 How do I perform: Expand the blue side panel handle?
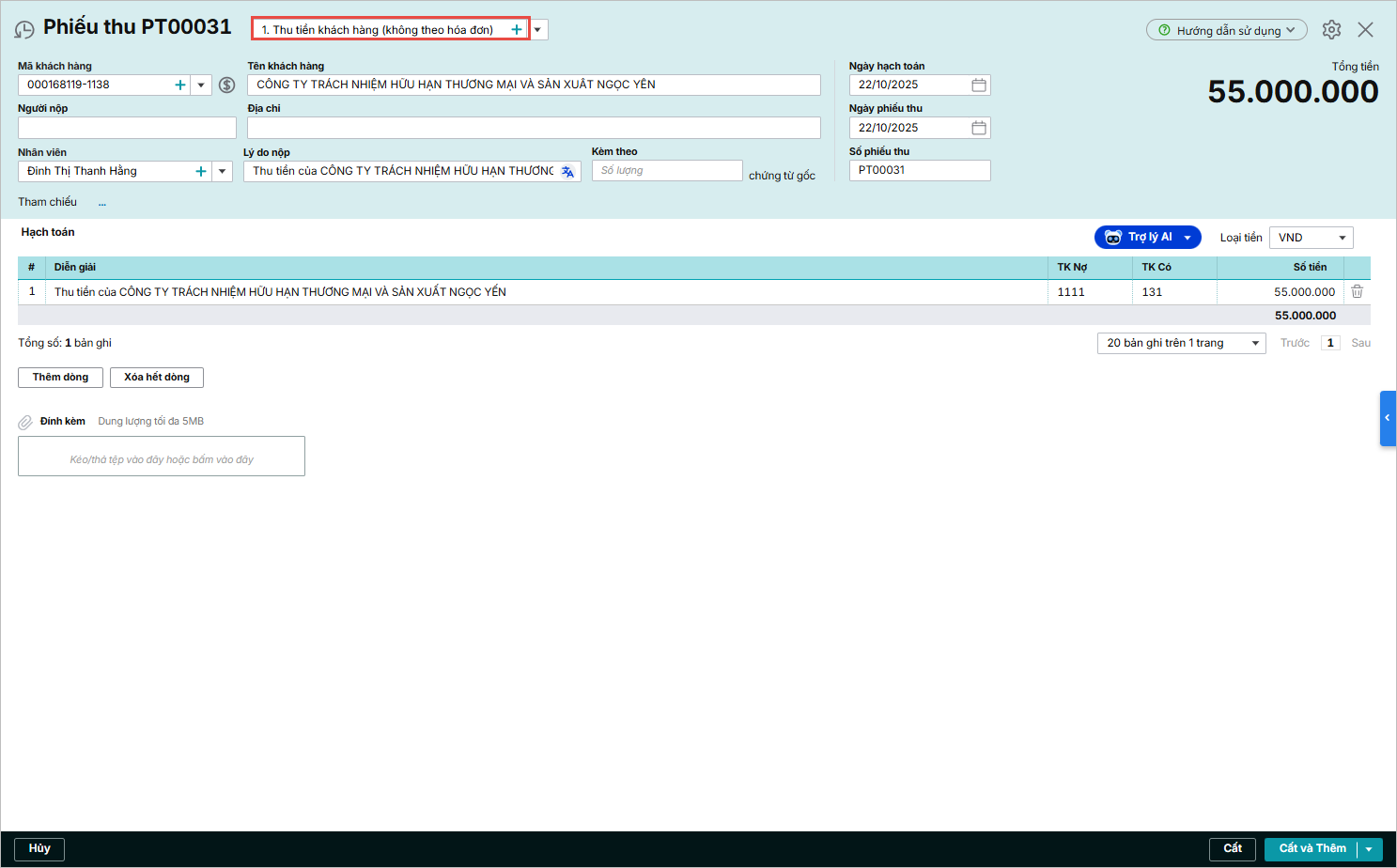[x=1387, y=418]
